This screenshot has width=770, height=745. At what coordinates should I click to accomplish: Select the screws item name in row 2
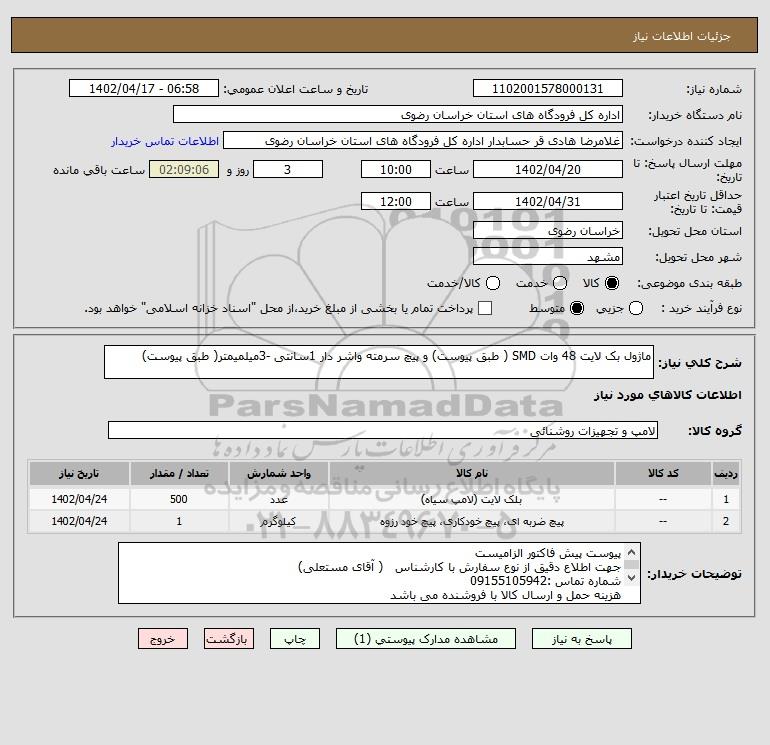[x=471, y=522]
